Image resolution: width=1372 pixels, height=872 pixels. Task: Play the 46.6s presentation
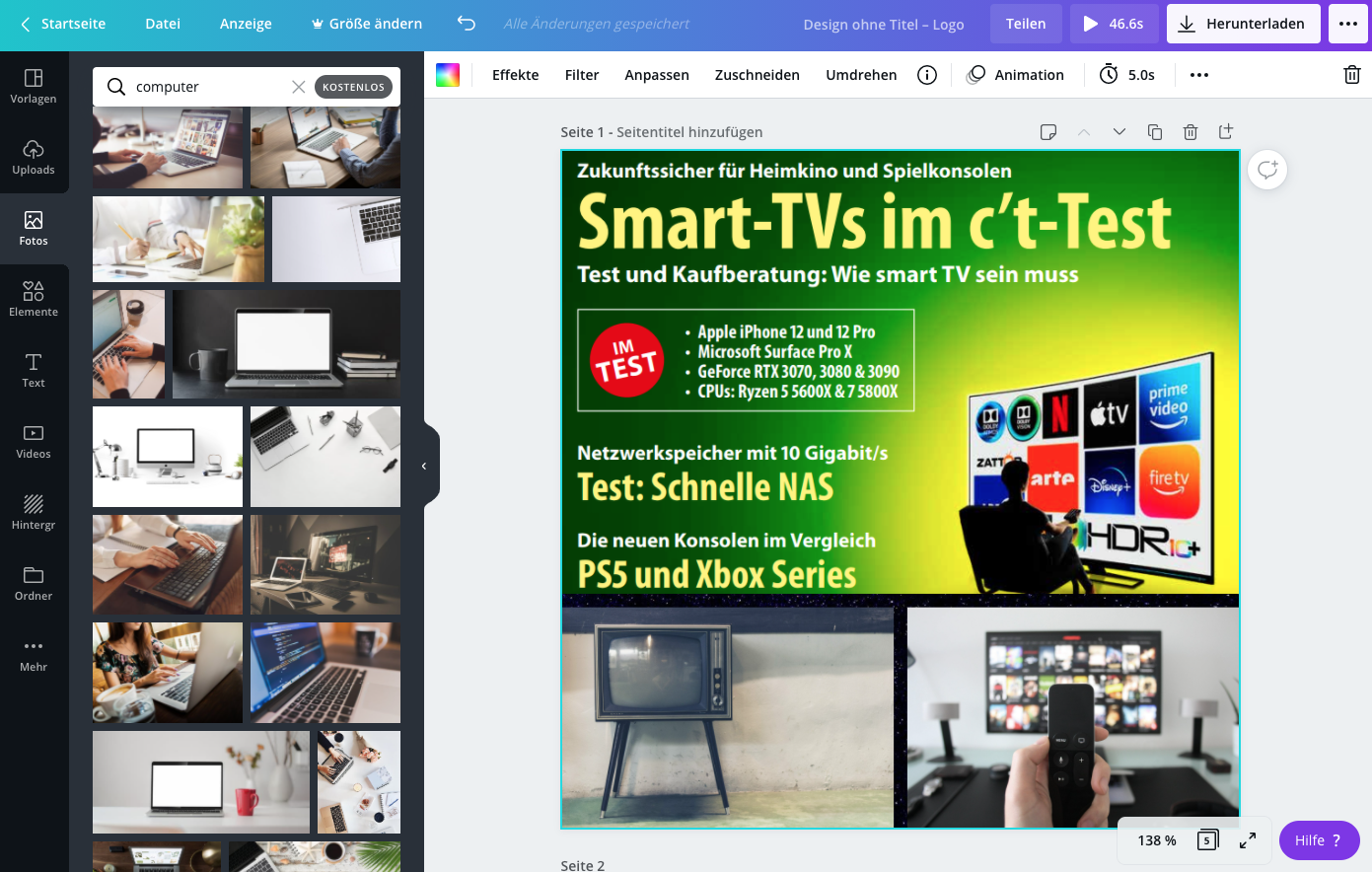coord(1114,24)
